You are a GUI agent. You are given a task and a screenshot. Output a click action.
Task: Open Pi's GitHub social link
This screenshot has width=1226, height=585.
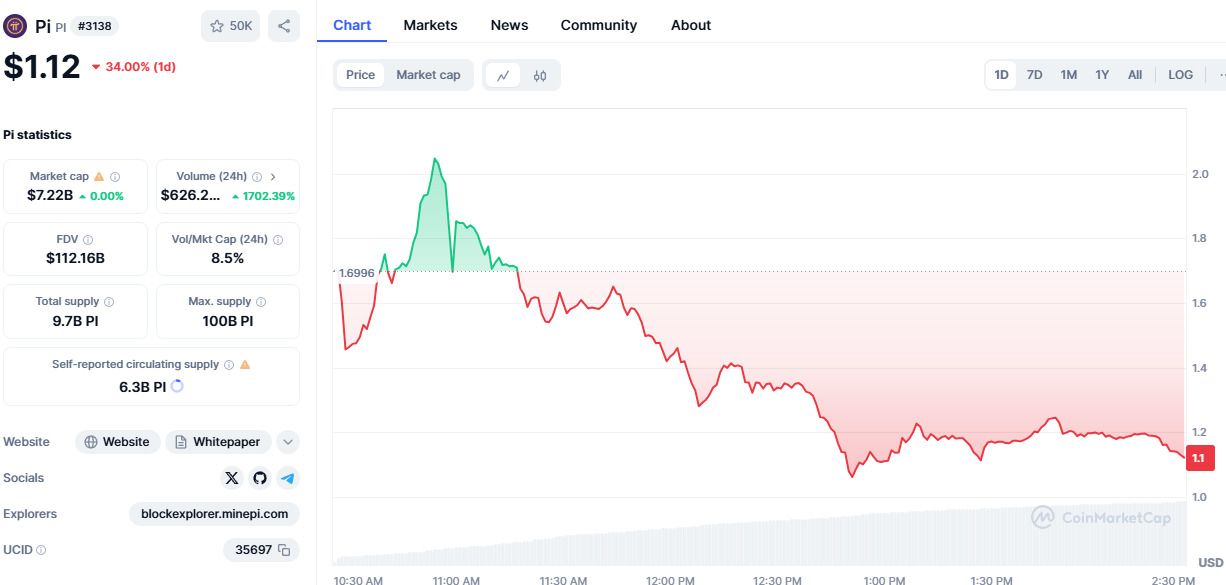tap(260, 478)
